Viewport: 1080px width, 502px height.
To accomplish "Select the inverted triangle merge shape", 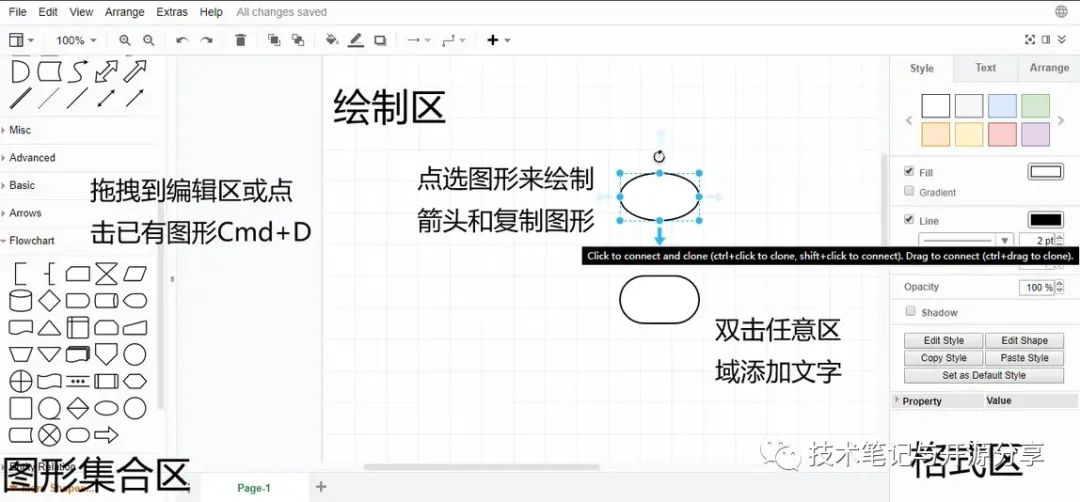I will (49, 354).
